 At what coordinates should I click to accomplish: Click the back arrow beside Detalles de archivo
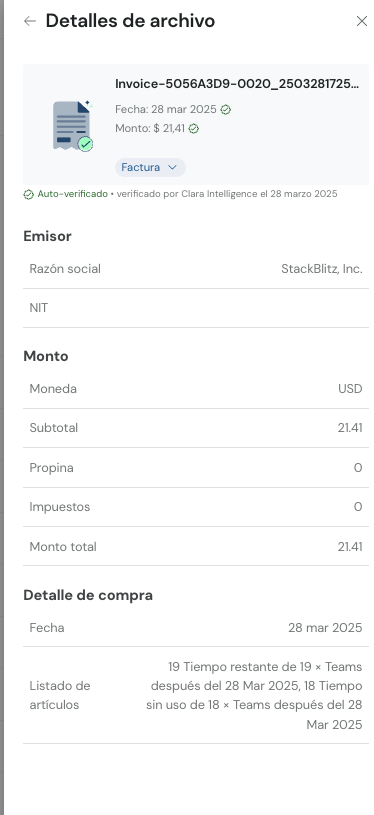(x=30, y=21)
